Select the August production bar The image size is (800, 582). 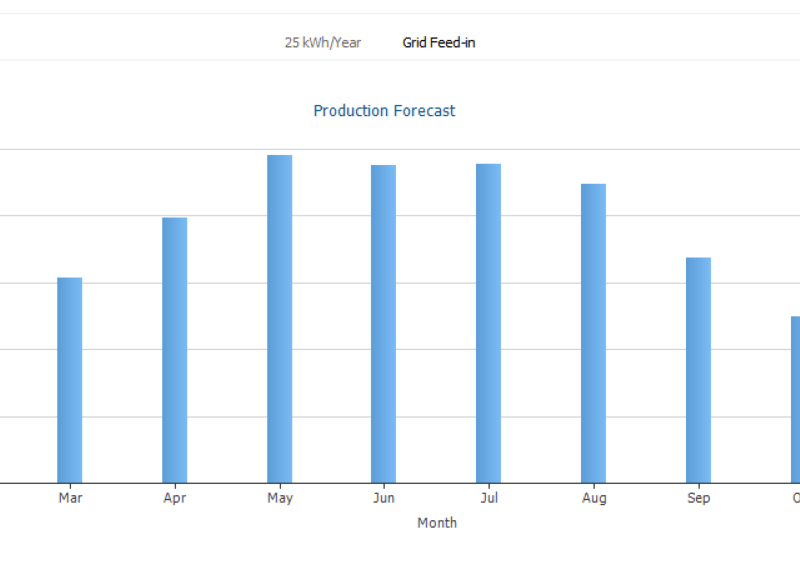pyautogui.click(x=593, y=333)
